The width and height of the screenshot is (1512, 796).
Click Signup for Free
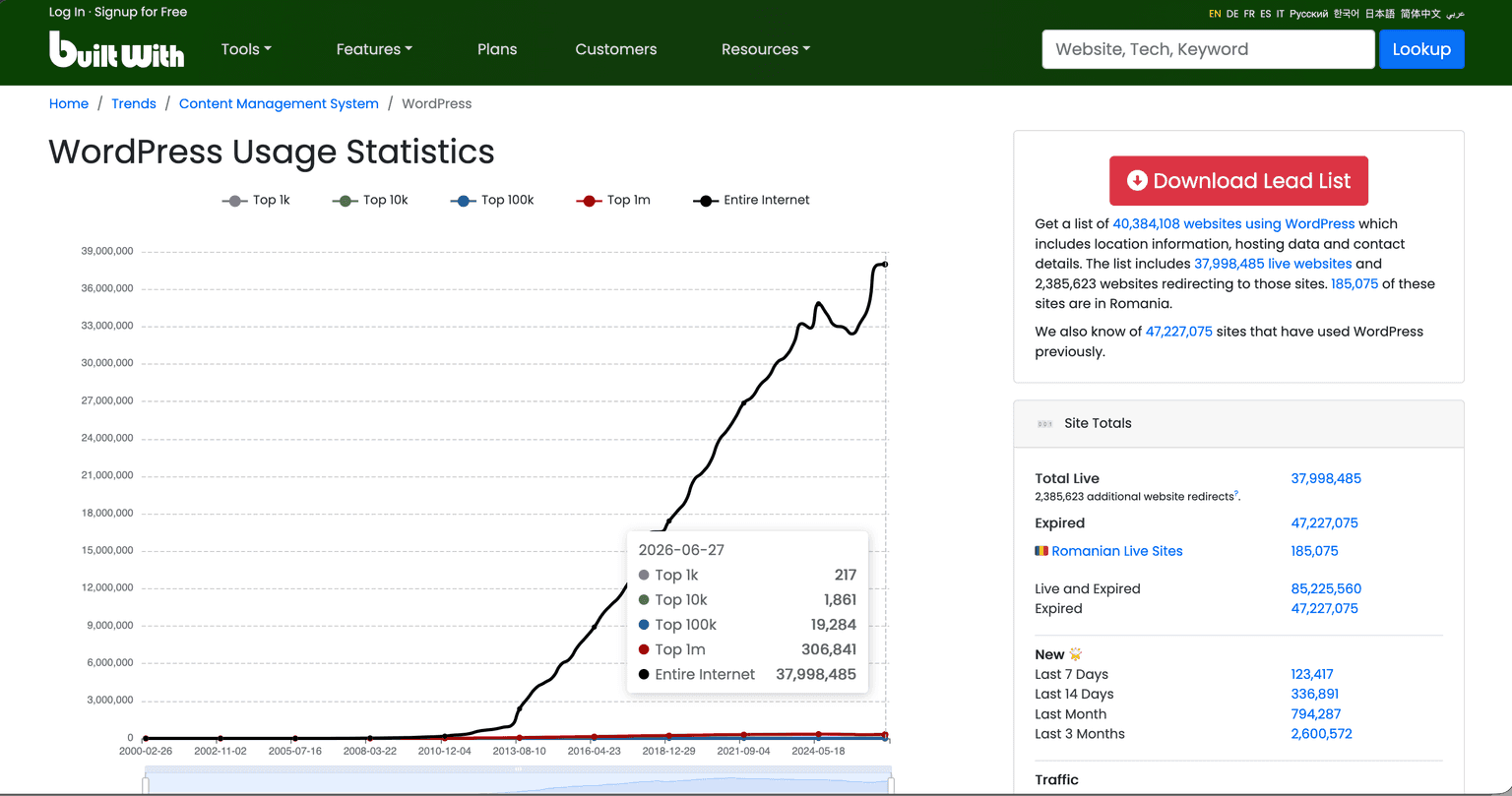141,12
